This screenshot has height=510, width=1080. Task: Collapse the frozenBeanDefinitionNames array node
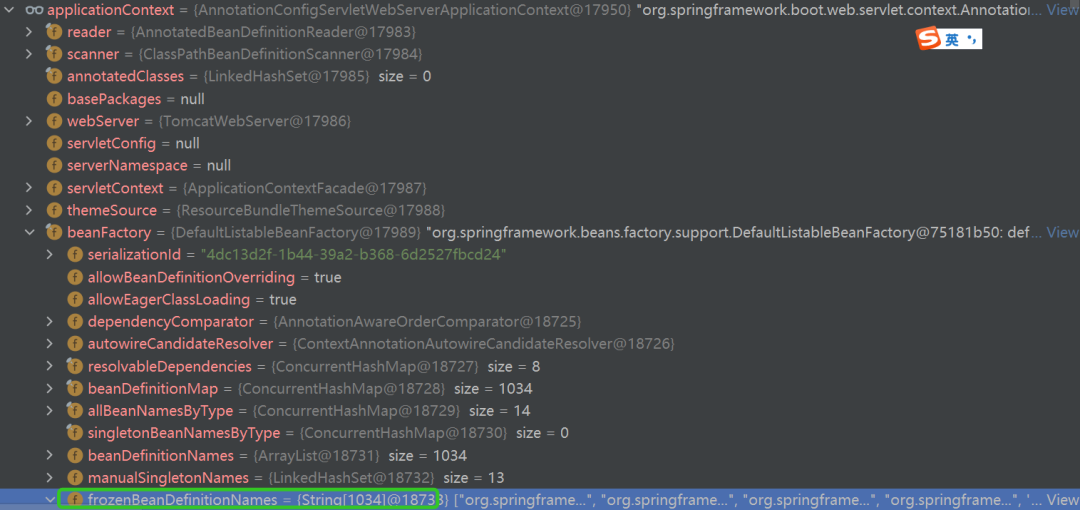pos(50,500)
